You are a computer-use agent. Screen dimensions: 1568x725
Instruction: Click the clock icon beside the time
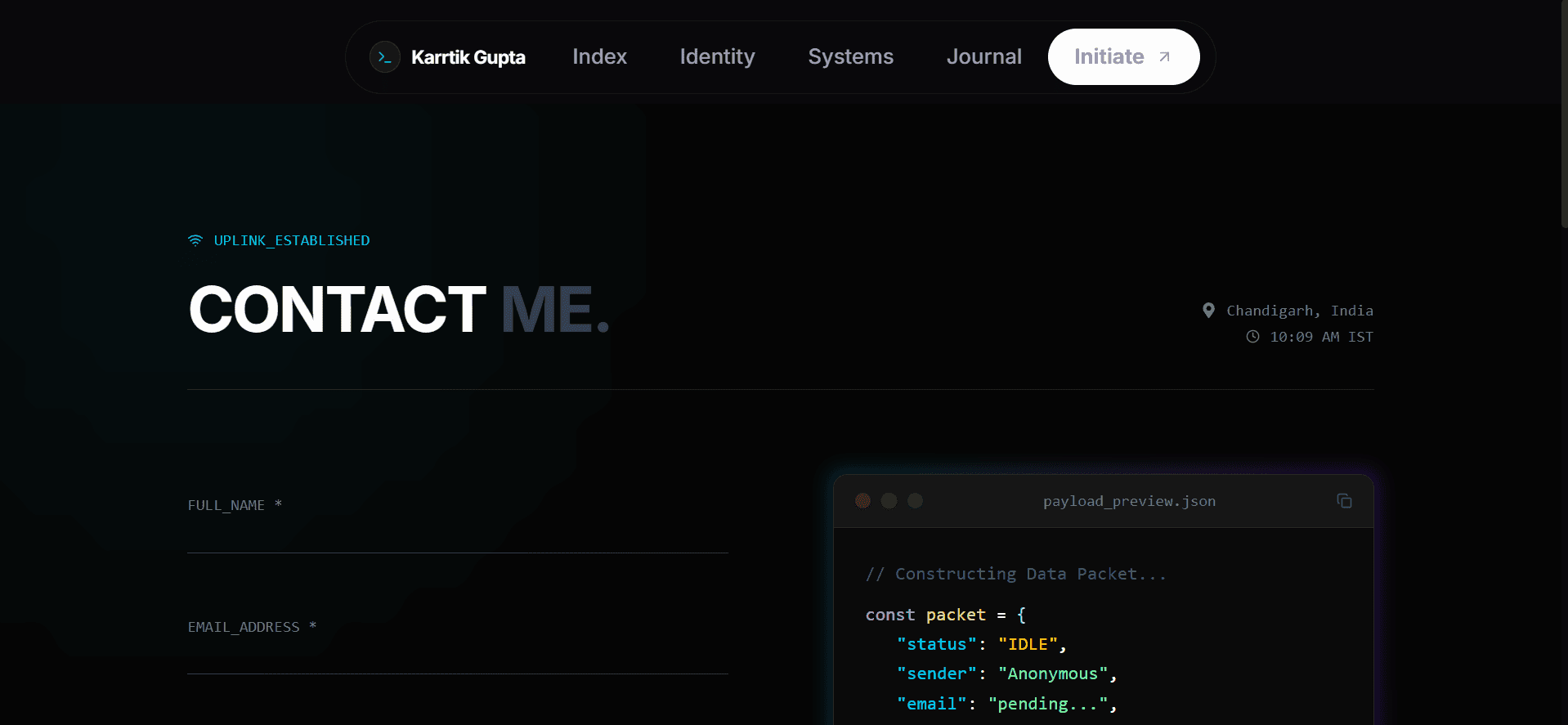click(x=1252, y=337)
